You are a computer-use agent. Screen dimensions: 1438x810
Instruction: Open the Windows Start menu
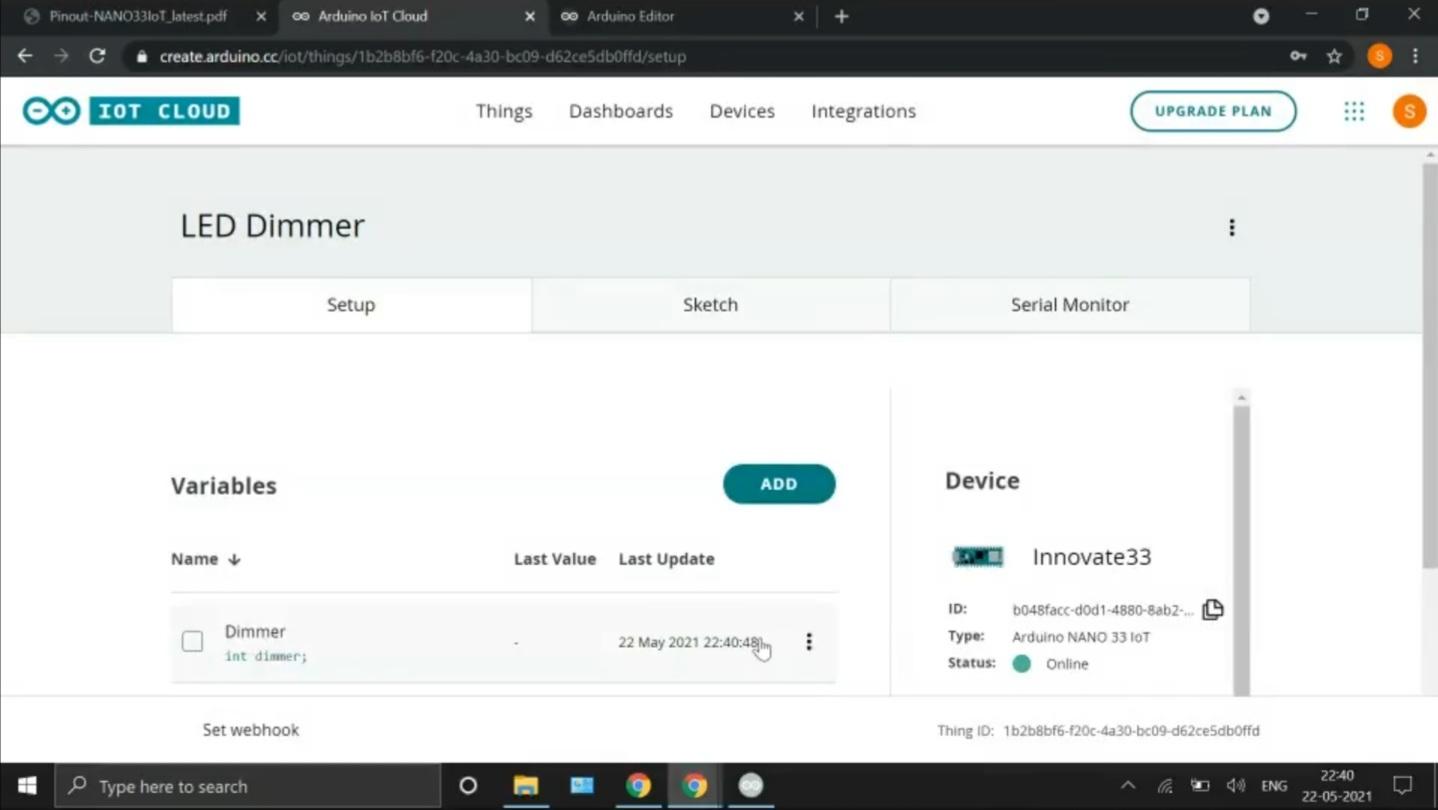[27, 786]
